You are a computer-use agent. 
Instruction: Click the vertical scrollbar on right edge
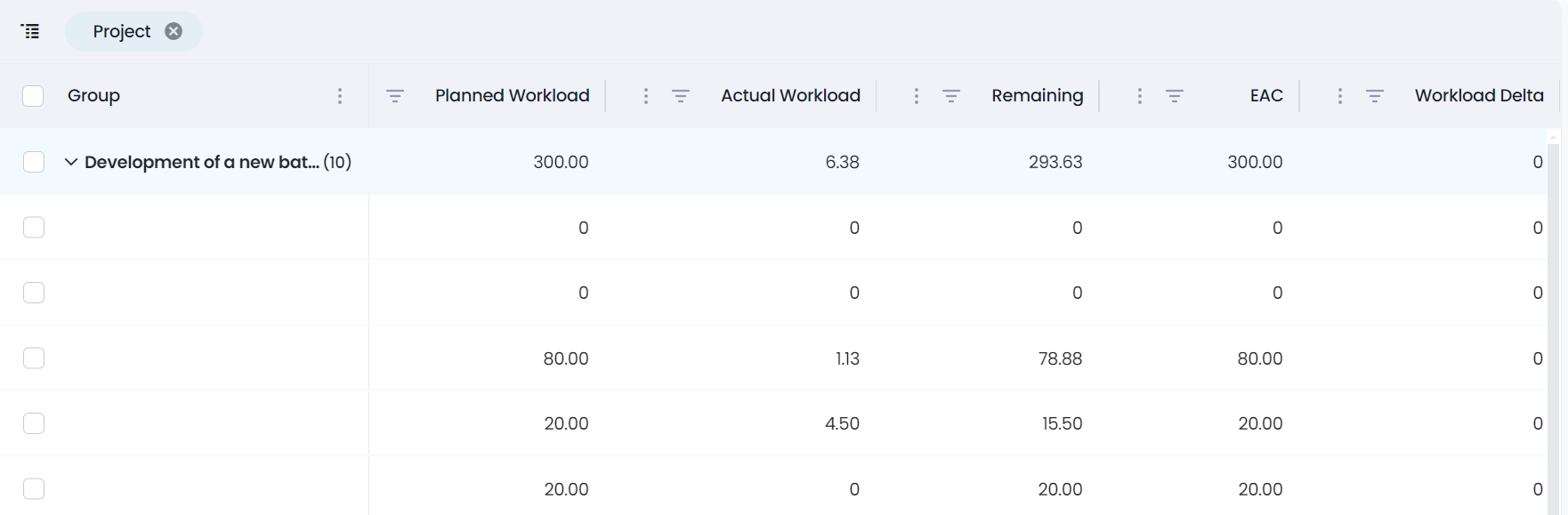[x=1554, y=320]
